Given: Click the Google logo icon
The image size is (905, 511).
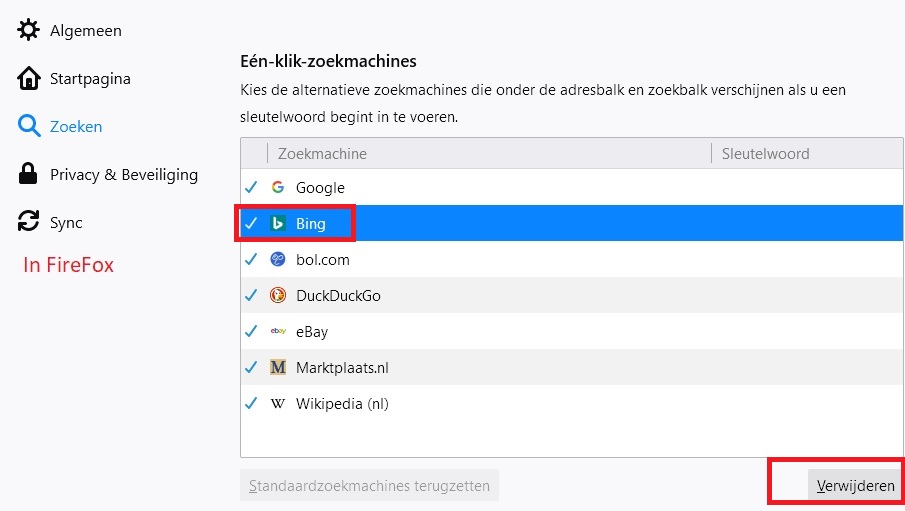Looking at the screenshot, I should [x=278, y=187].
